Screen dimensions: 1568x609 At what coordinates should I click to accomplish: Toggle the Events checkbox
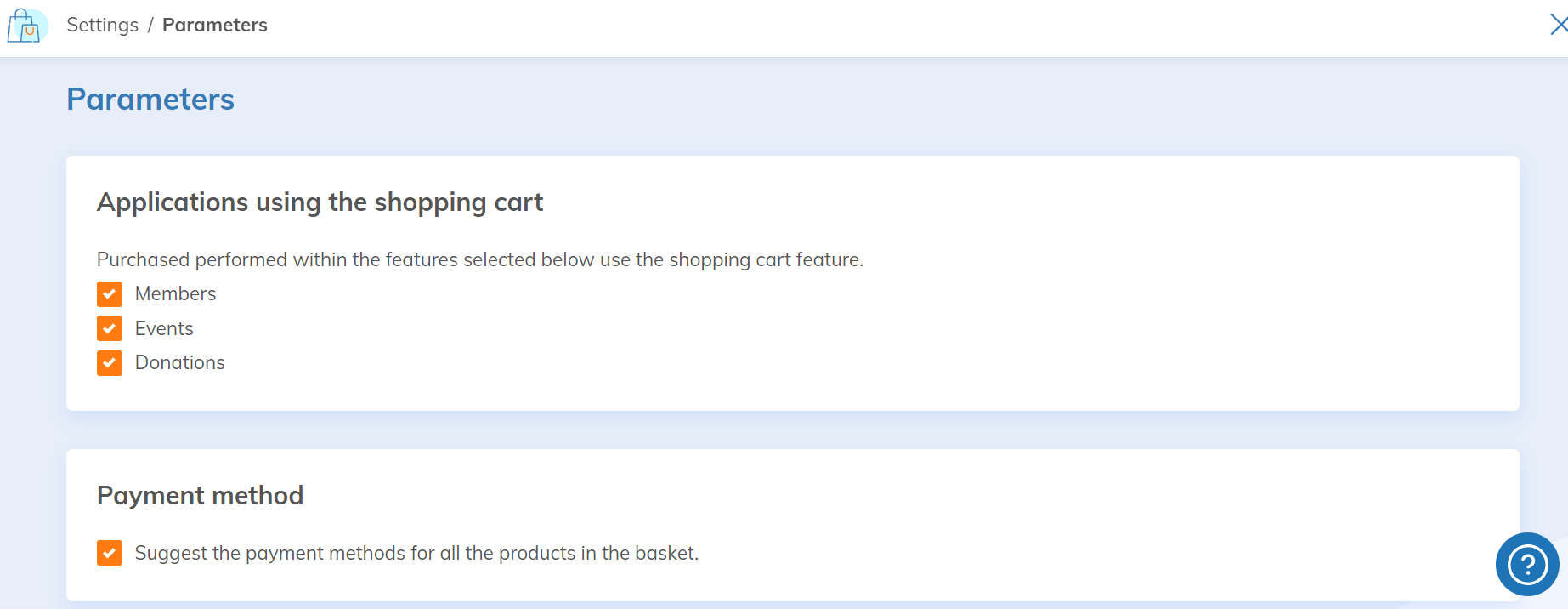[x=110, y=328]
